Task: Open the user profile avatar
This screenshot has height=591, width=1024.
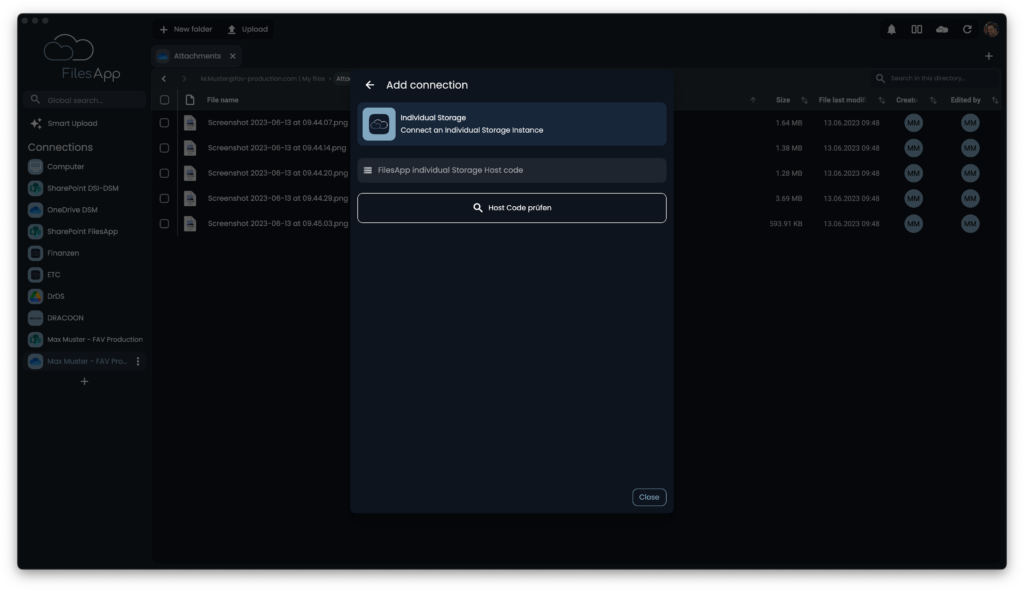Action: tap(991, 29)
